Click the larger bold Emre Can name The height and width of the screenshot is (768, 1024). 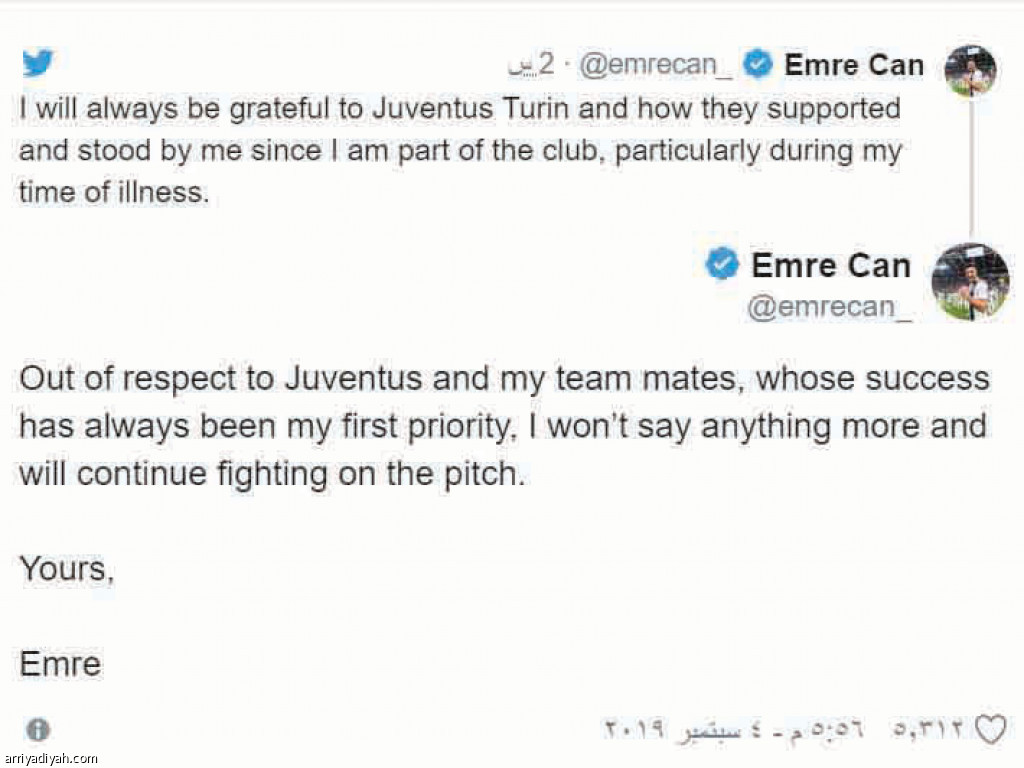click(831, 266)
